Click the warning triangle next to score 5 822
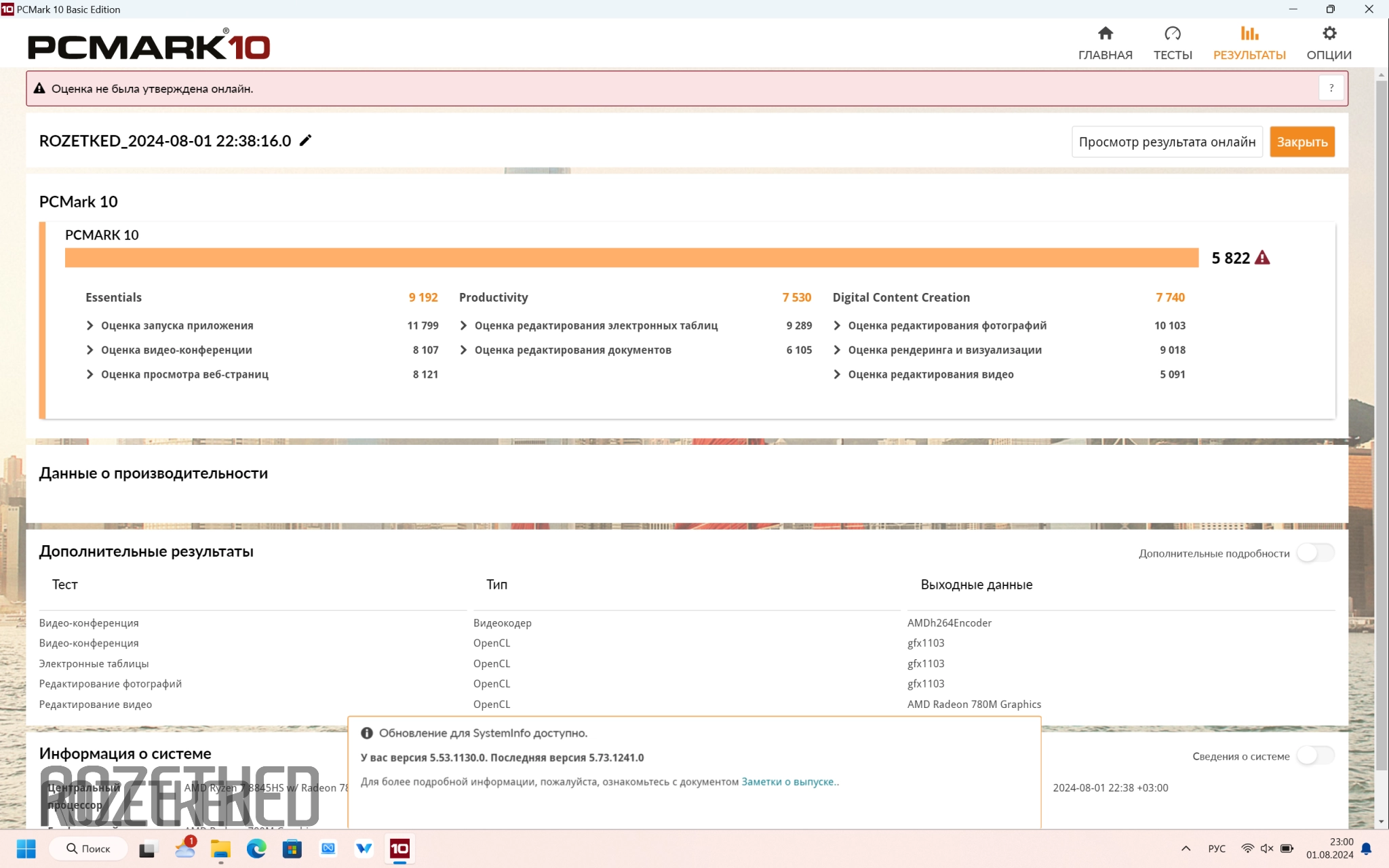Image resolution: width=1389 pixels, height=868 pixels. [x=1262, y=258]
